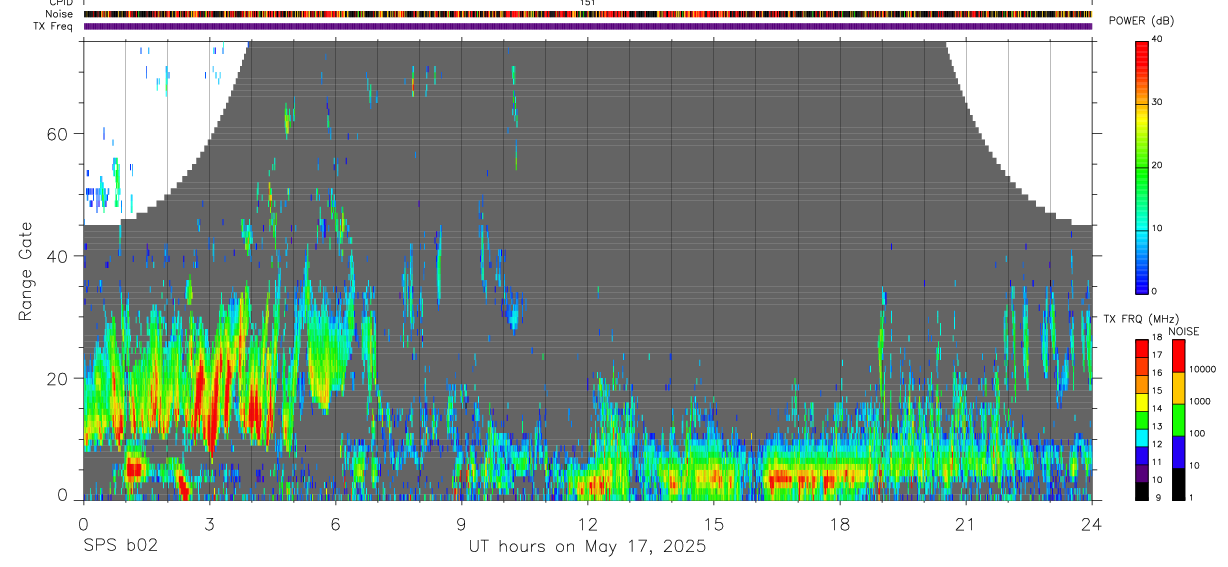Click the SPS b02 station label
The height and width of the screenshot is (567, 1228).
point(120,546)
